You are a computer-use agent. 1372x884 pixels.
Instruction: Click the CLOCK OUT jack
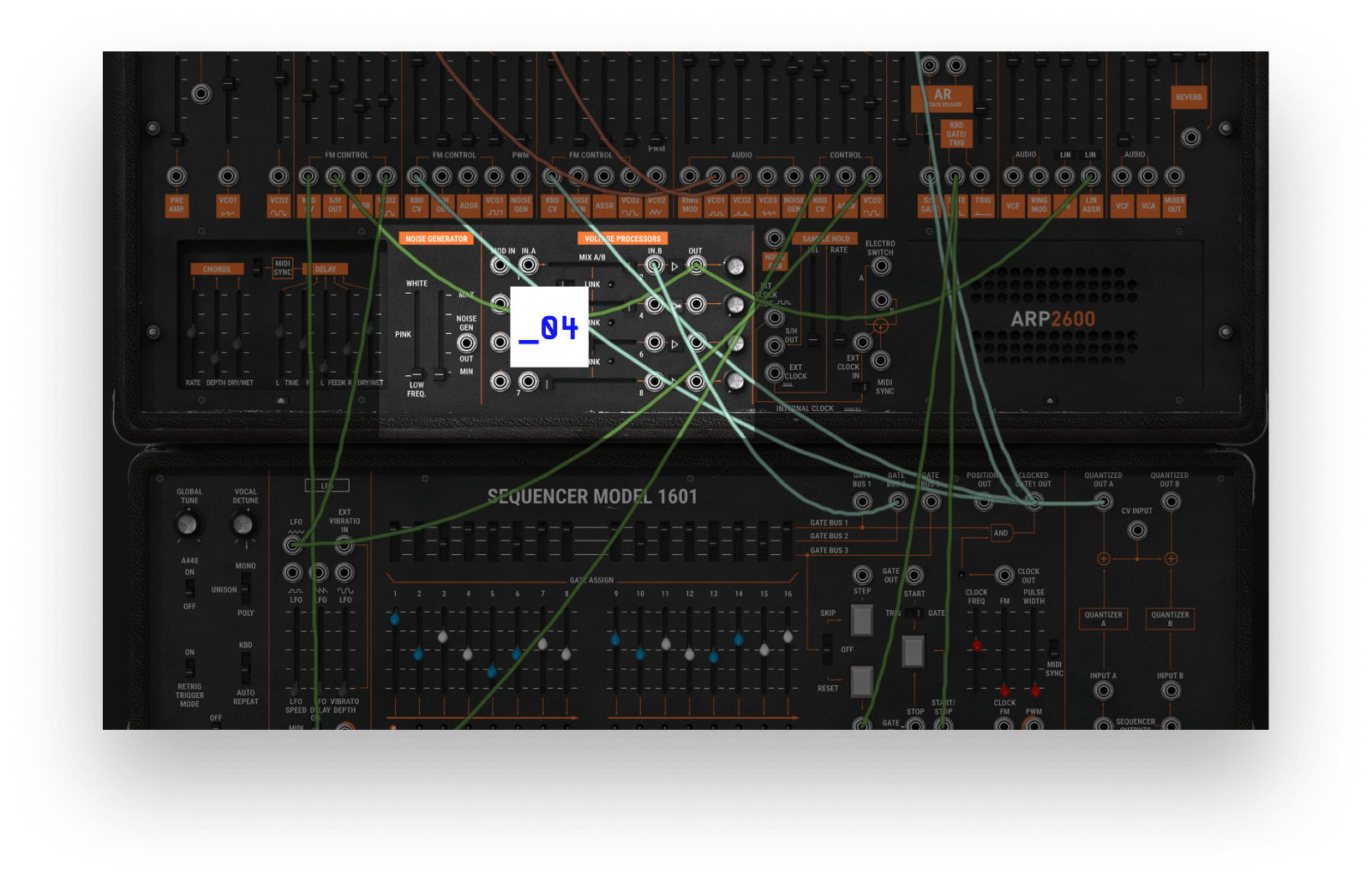[x=1004, y=576]
